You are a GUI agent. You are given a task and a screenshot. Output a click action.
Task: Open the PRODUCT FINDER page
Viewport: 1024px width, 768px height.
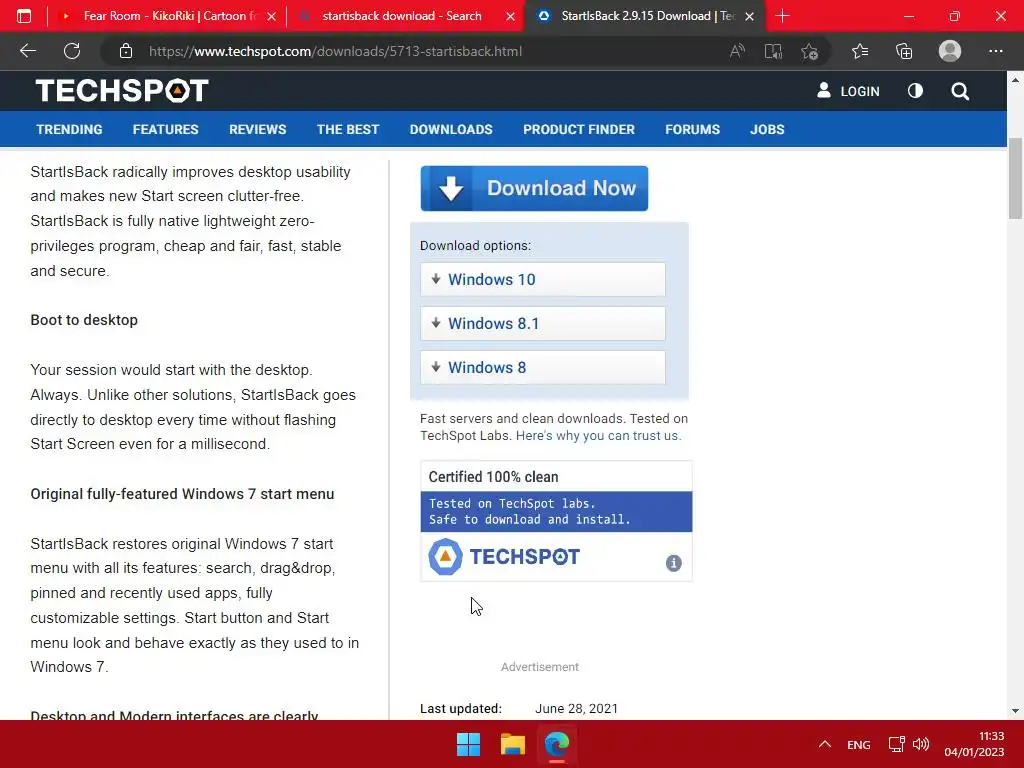point(579,129)
